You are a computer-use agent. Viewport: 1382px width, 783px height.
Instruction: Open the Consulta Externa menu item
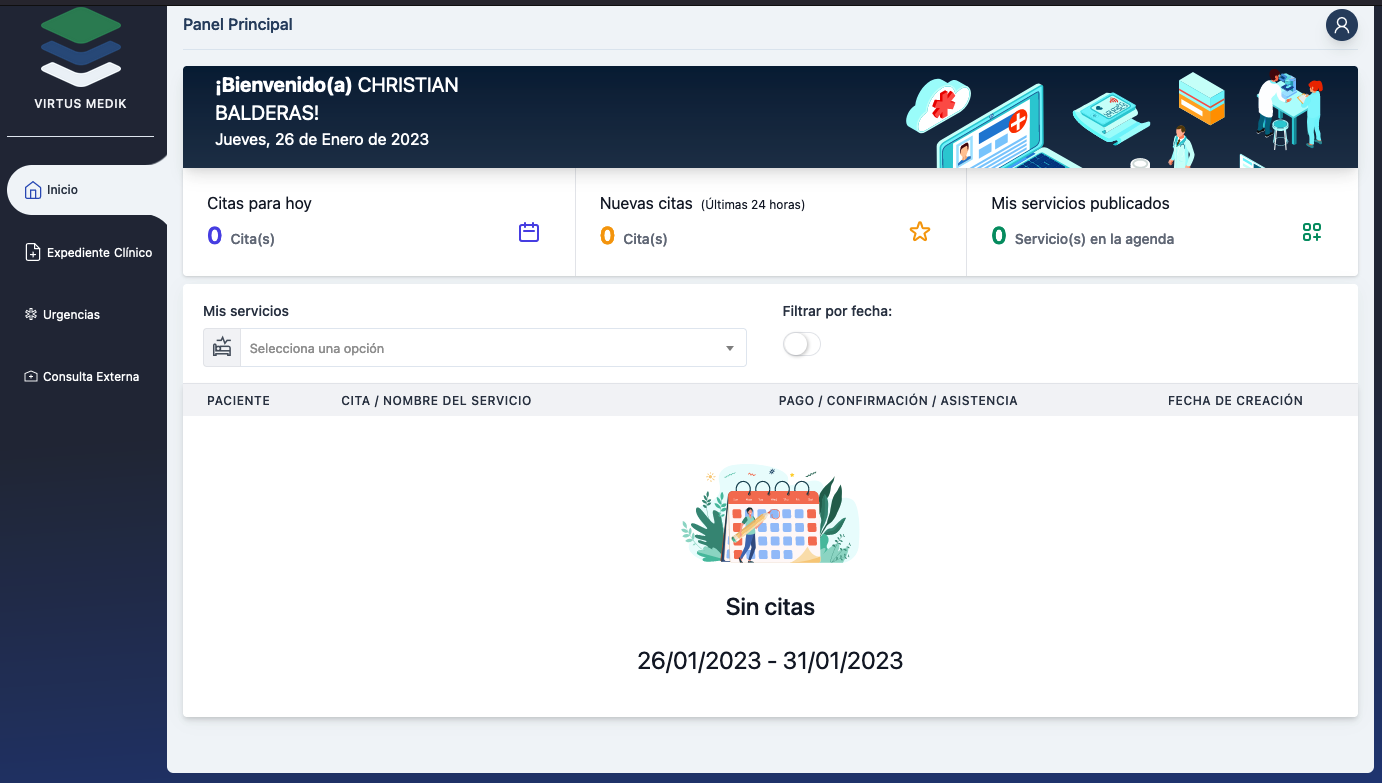91,377
